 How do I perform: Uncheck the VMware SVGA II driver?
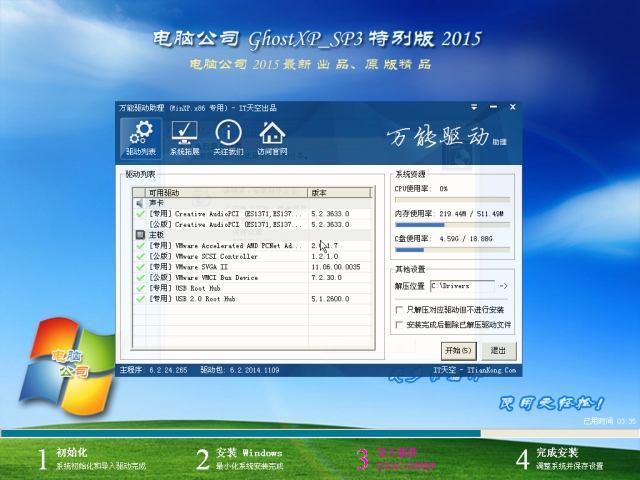click(x=140, y=267)
